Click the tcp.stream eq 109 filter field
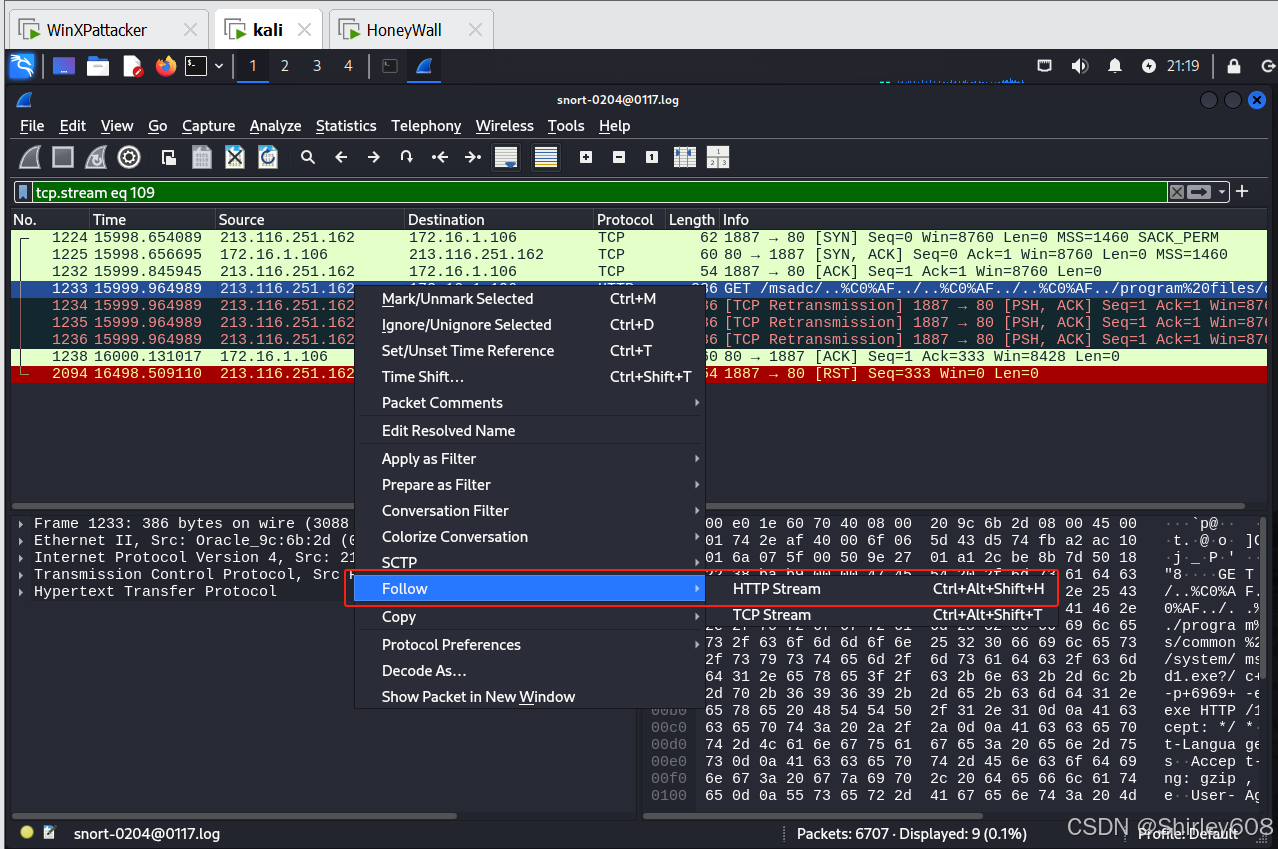The height and width of the screenshot is (849, 1278). pyautogui.click(x=600, y=192)
